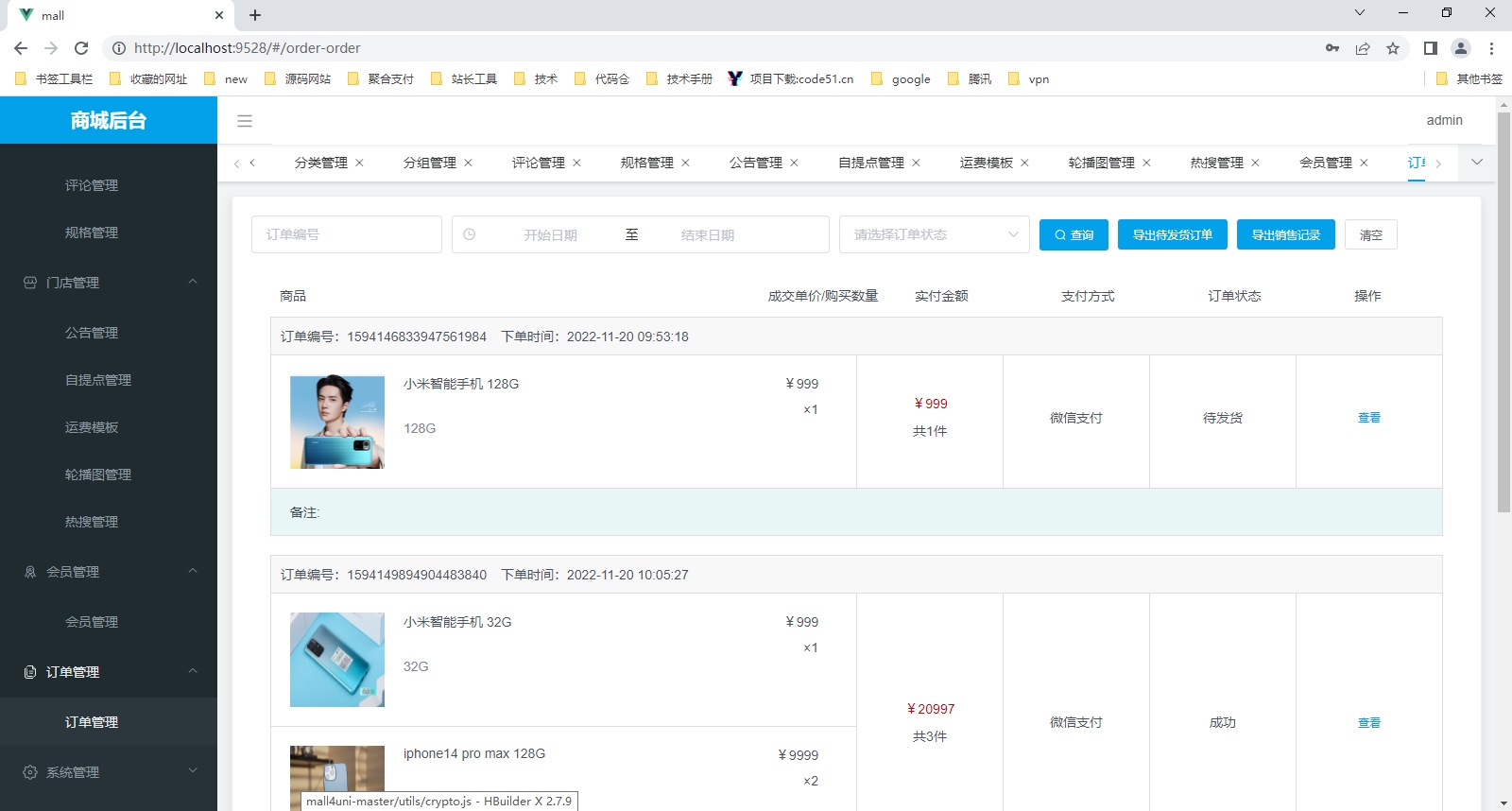The height and width of the screenshot is (811, 1512).
Task: Open the browser side panel icon
Action: [1431, 48]
